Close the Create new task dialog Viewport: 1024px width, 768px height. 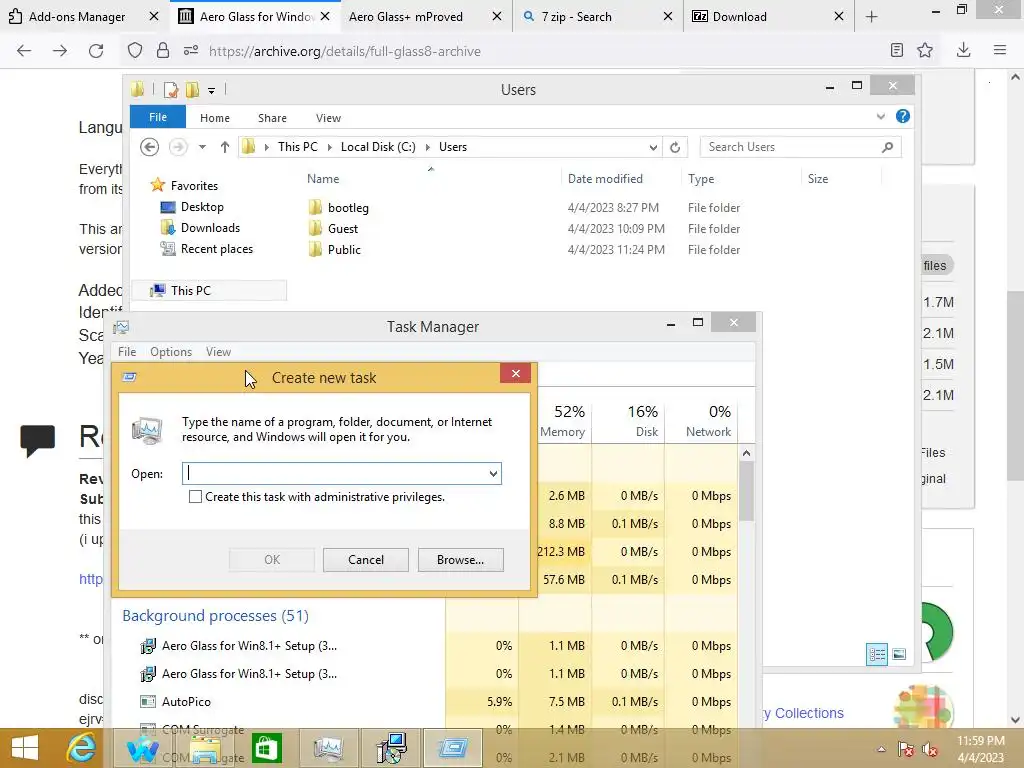coord(516,374)
